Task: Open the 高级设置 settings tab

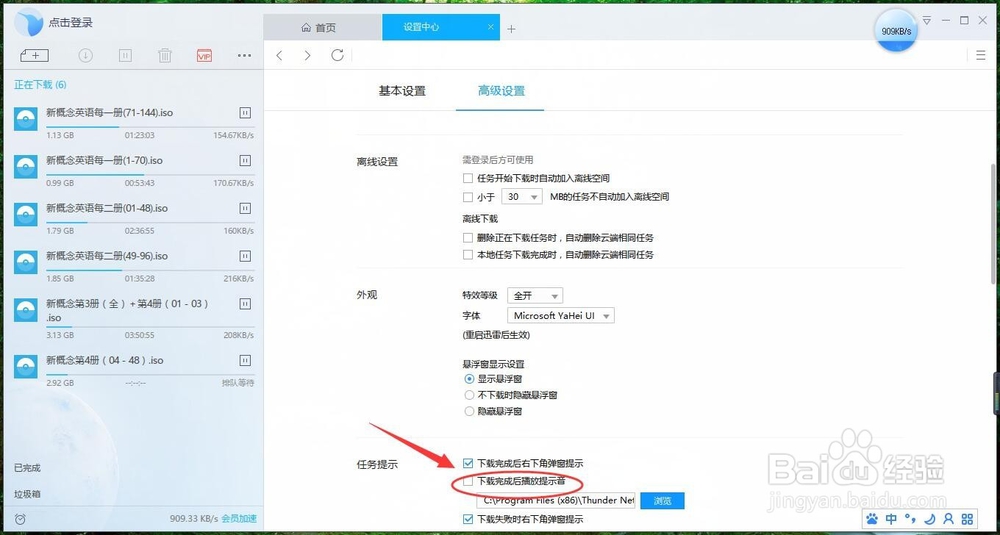Action: 501,91
